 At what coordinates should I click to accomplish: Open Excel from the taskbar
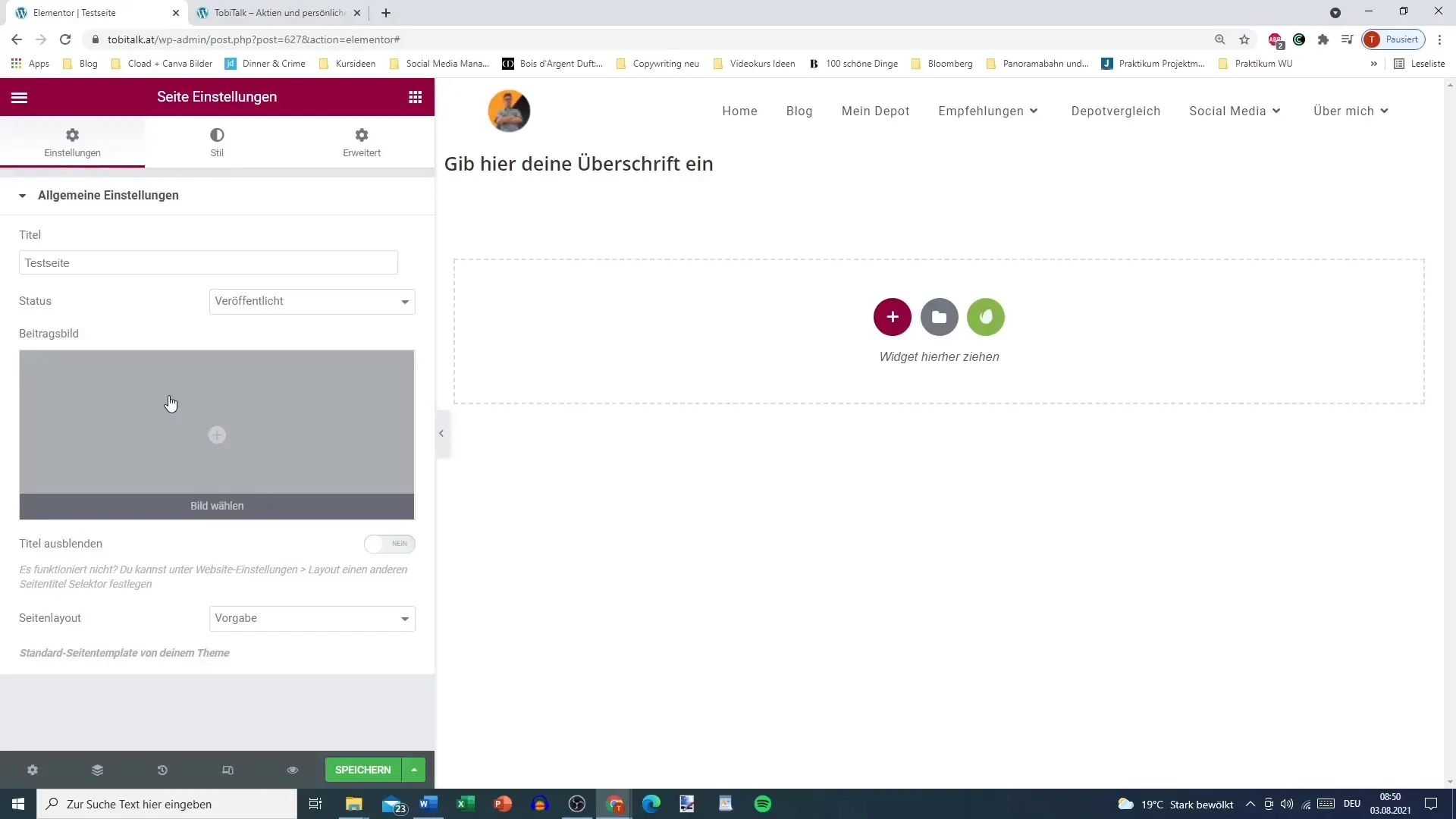(466, 804)
